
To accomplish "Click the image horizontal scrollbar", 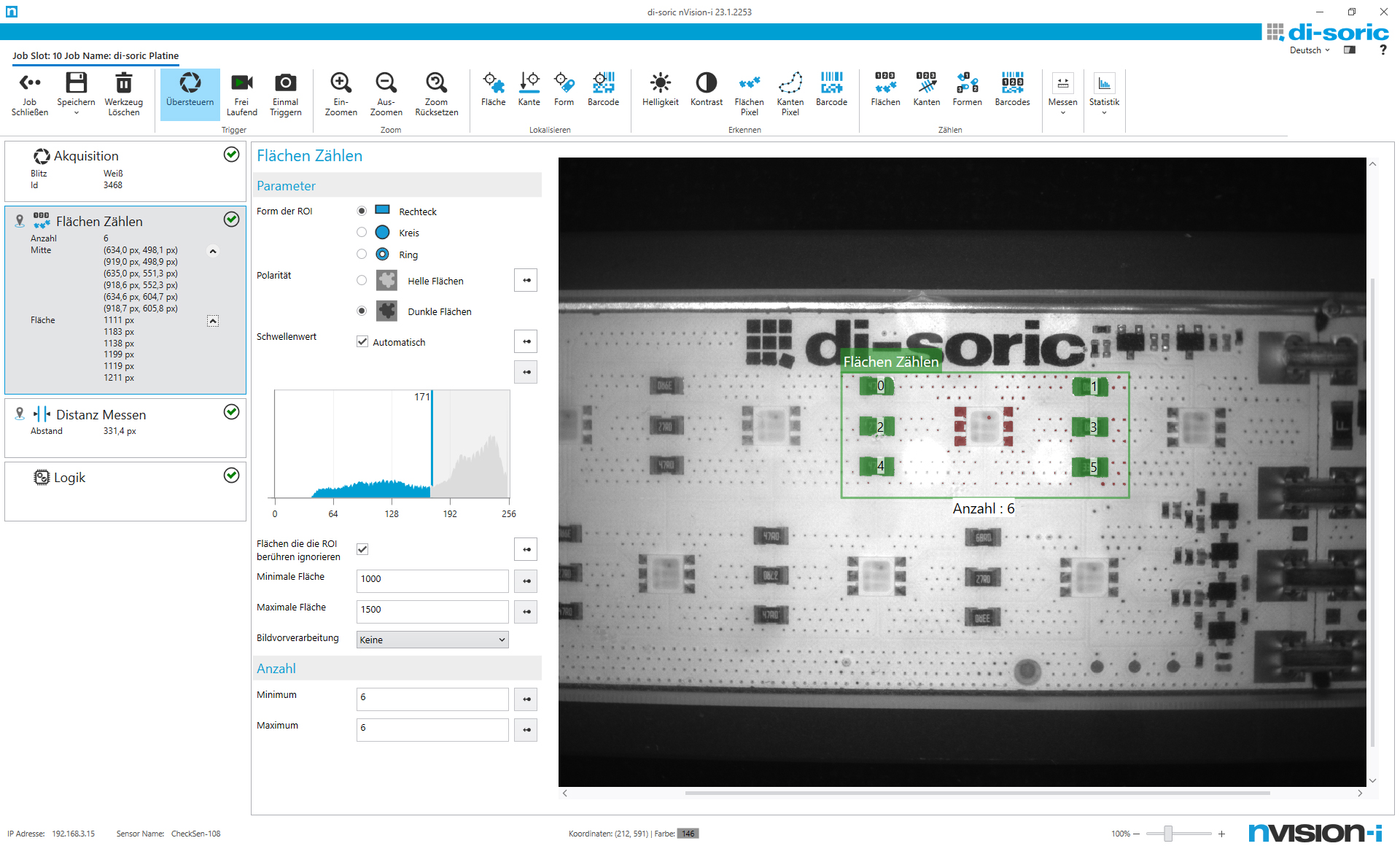I will tap(977, 793).
